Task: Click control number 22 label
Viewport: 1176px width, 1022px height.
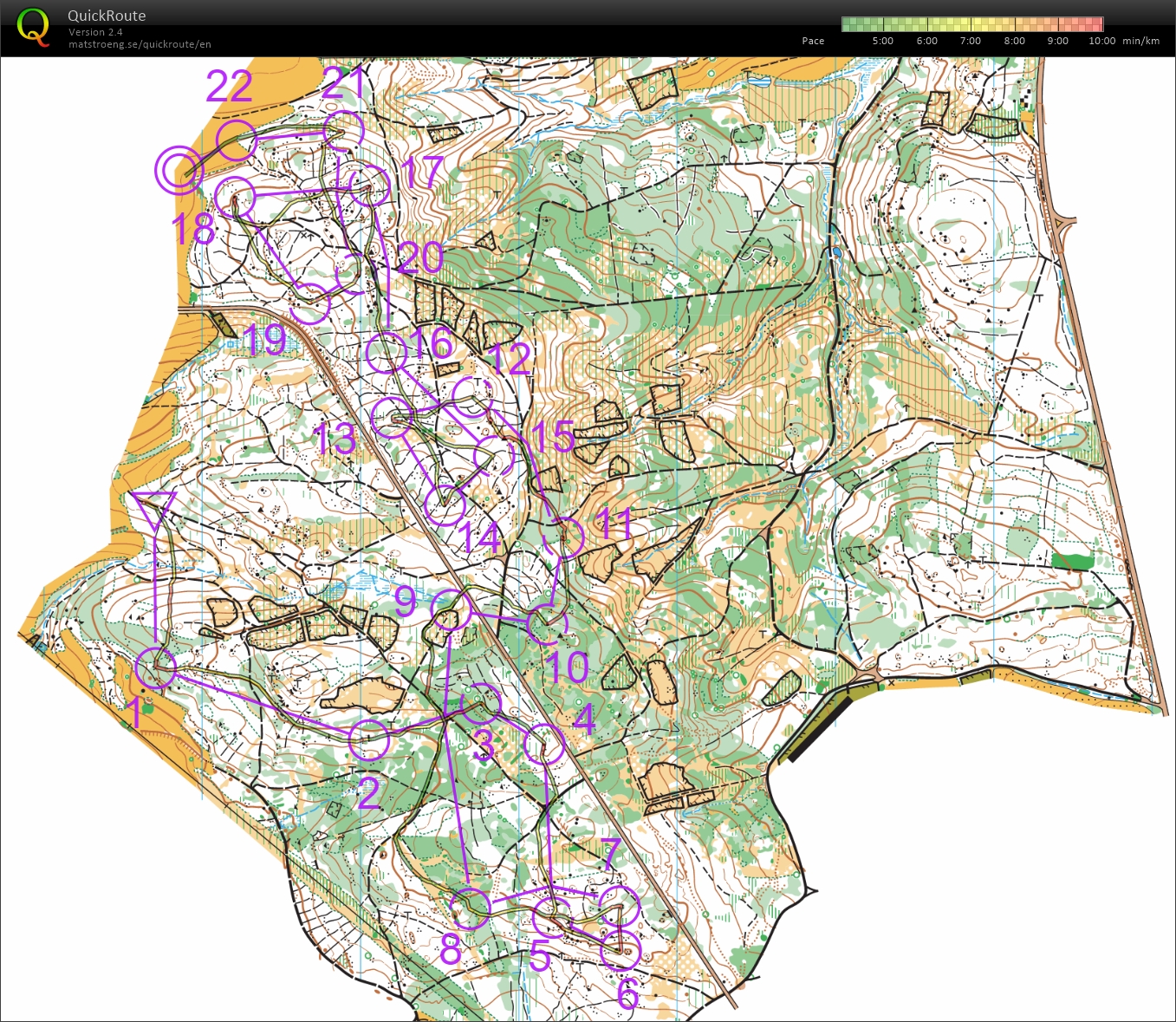Action: point(230,86)
